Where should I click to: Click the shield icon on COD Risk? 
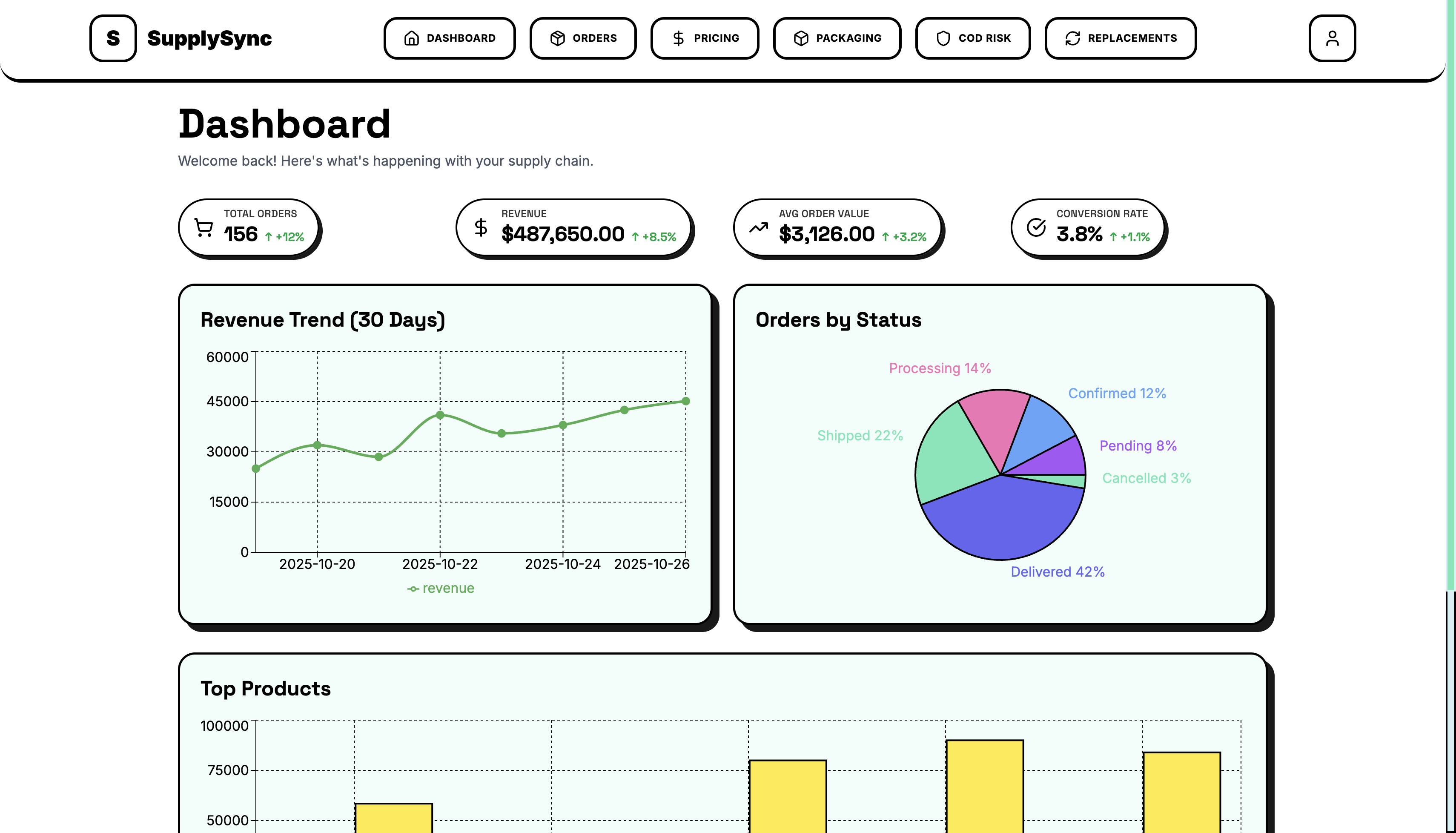tap(943, 38)
